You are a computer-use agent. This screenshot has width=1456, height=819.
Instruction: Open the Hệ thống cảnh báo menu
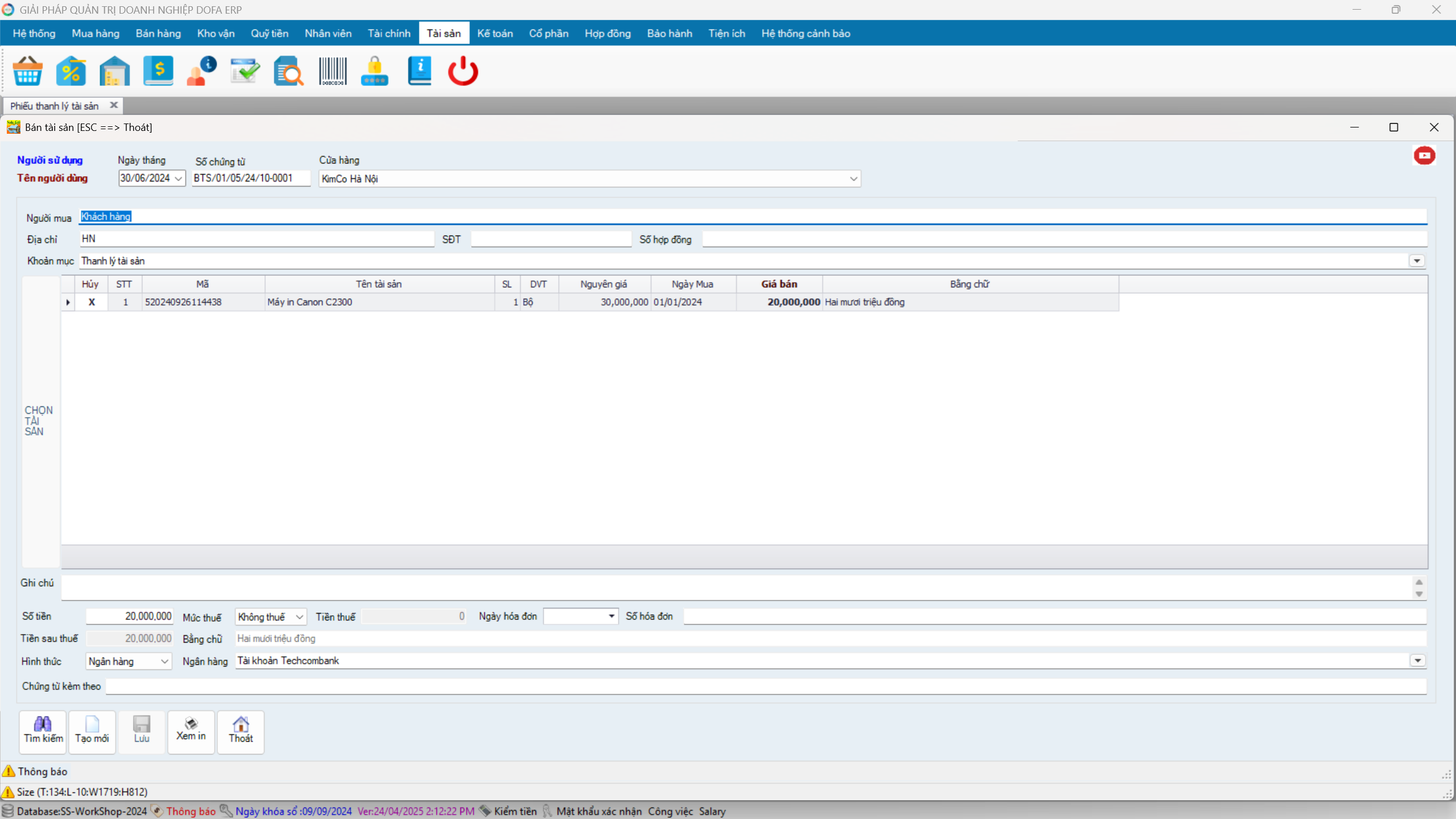coord(806,34)
